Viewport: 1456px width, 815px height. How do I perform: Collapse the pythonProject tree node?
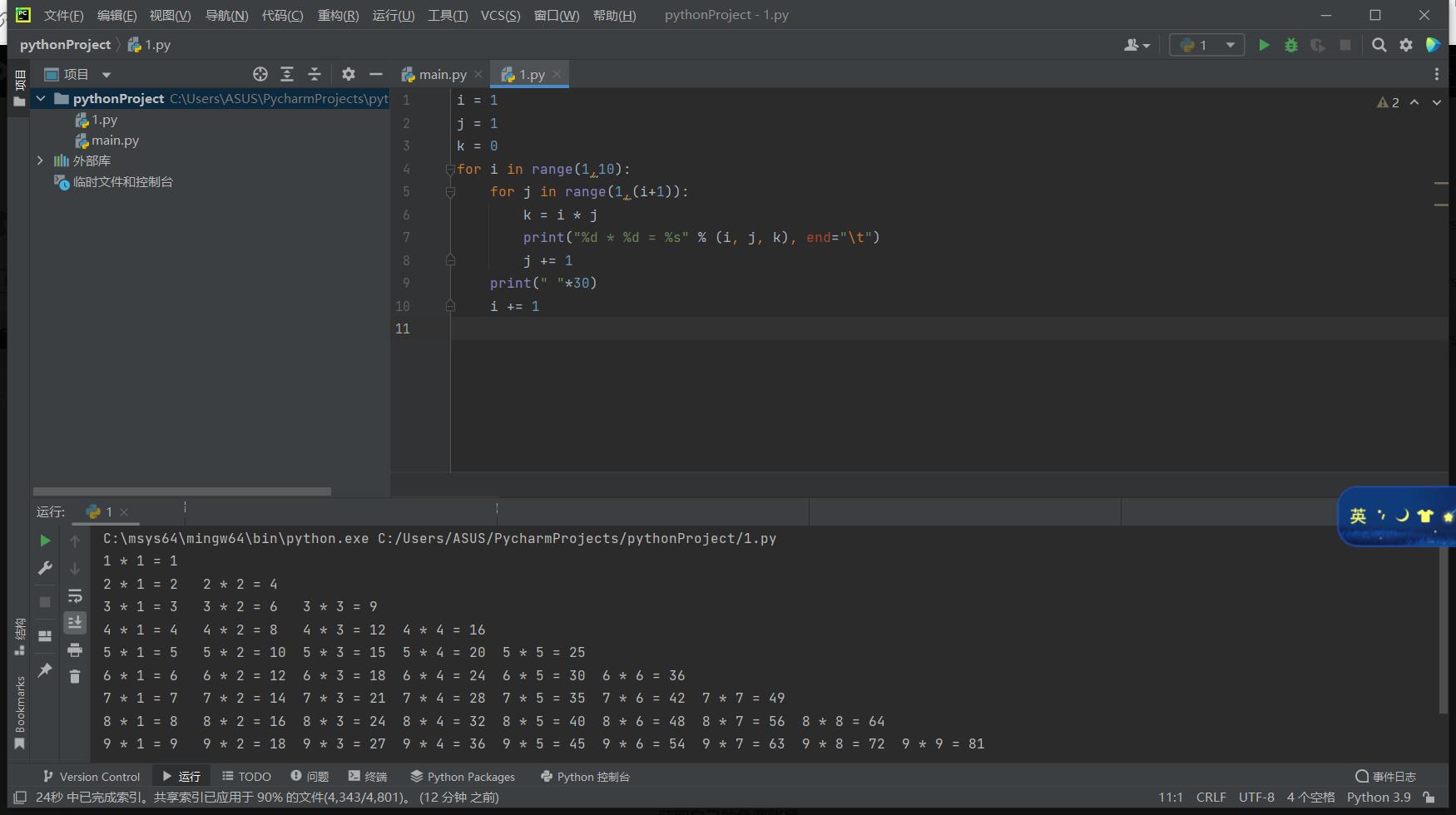40,98
